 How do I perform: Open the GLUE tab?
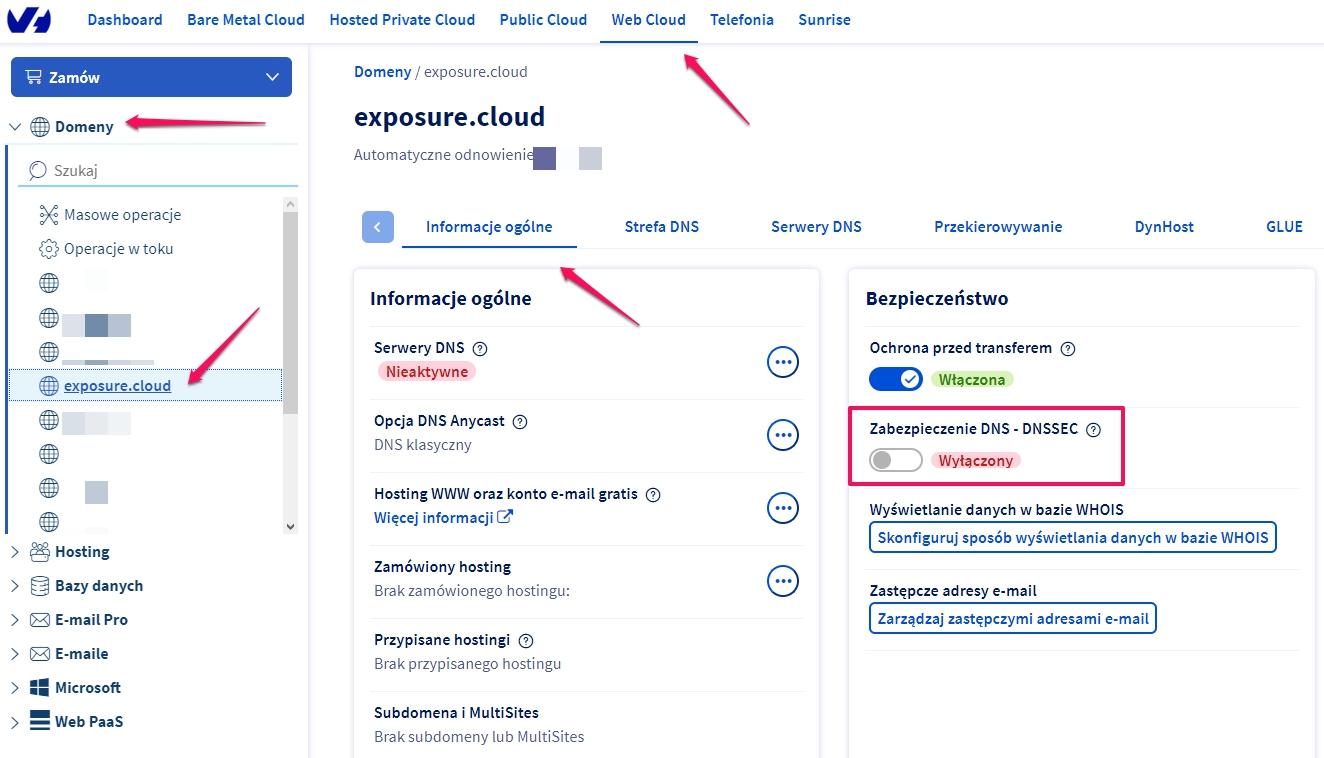(1284, 227)
